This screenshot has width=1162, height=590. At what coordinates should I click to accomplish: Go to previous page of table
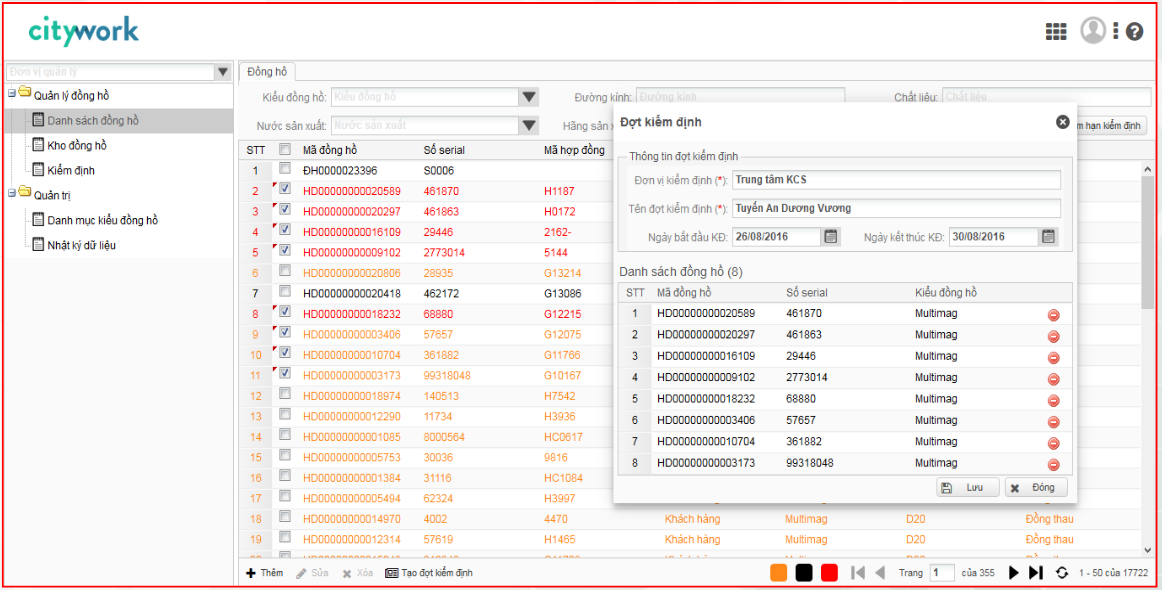point(880,573)
